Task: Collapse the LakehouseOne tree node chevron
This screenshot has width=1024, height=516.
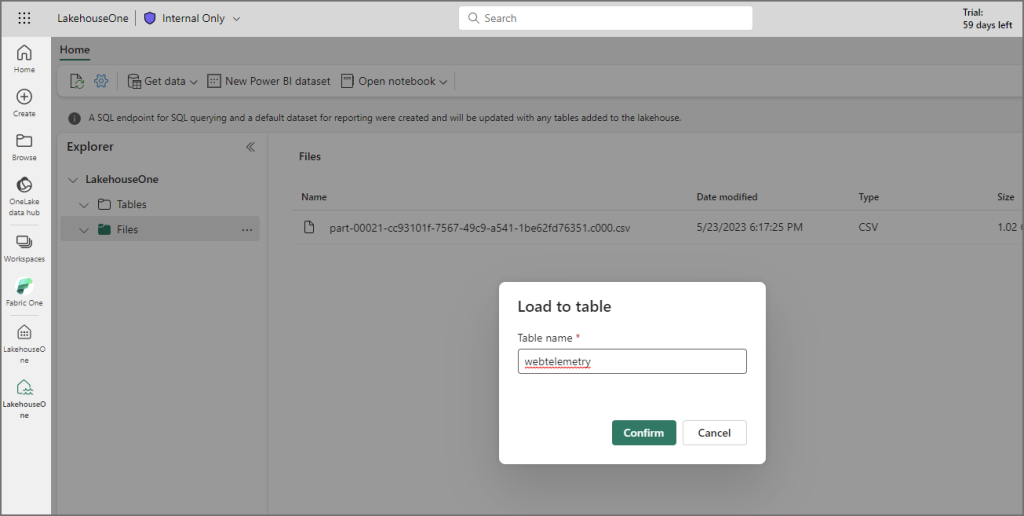Action: pos(73,180)
